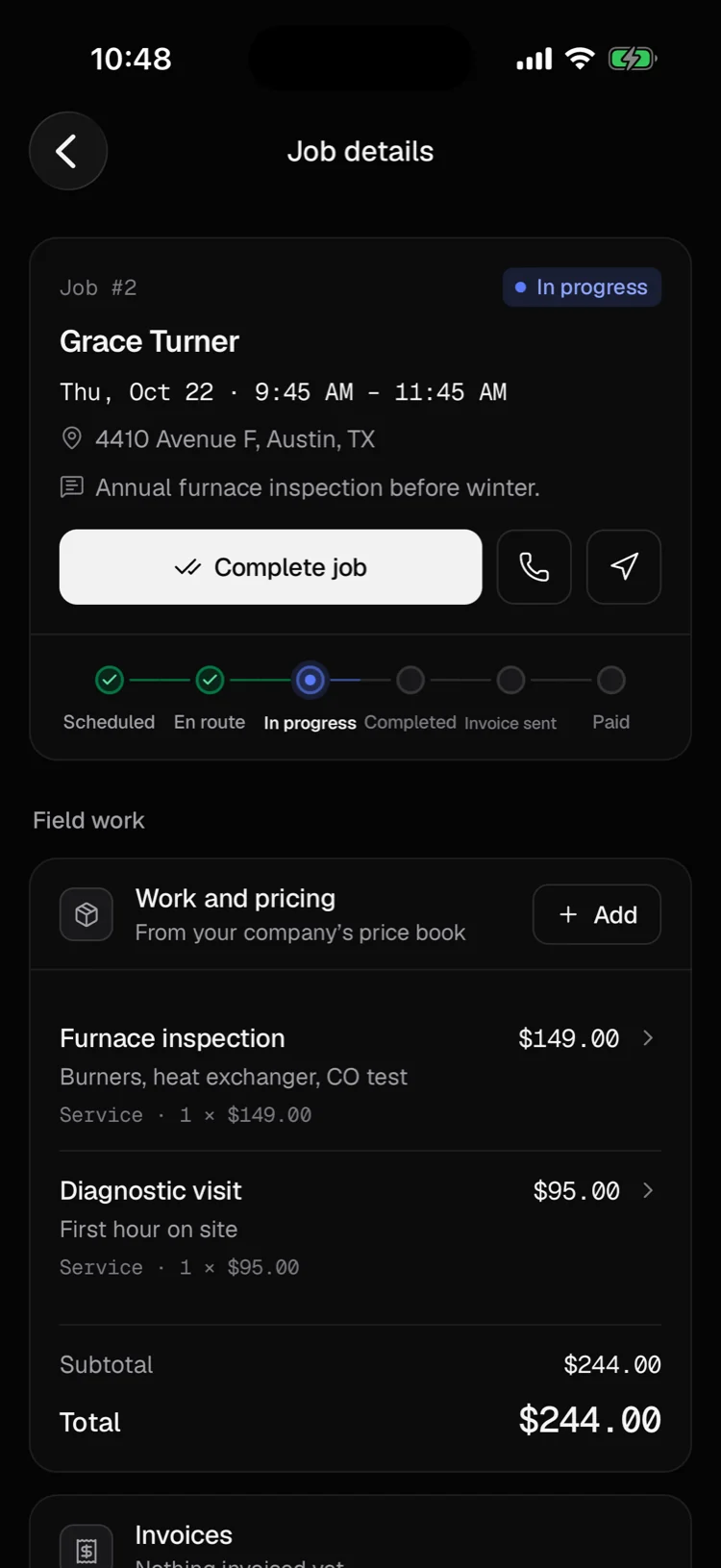Add a work item with Add button
The image size is (721, 1568).
click(x=597, y=914)
